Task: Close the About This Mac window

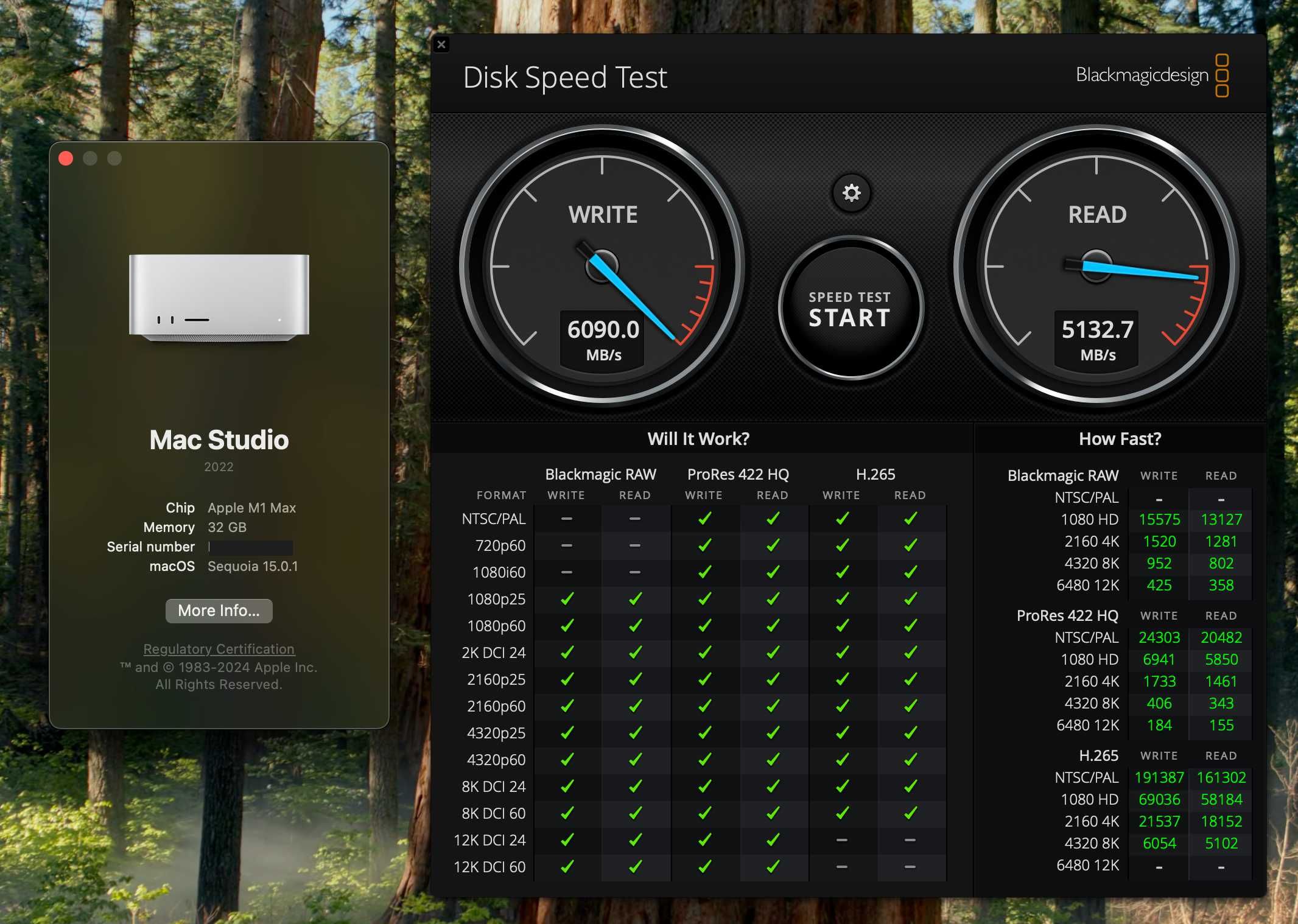Action: tap(66, 158)
